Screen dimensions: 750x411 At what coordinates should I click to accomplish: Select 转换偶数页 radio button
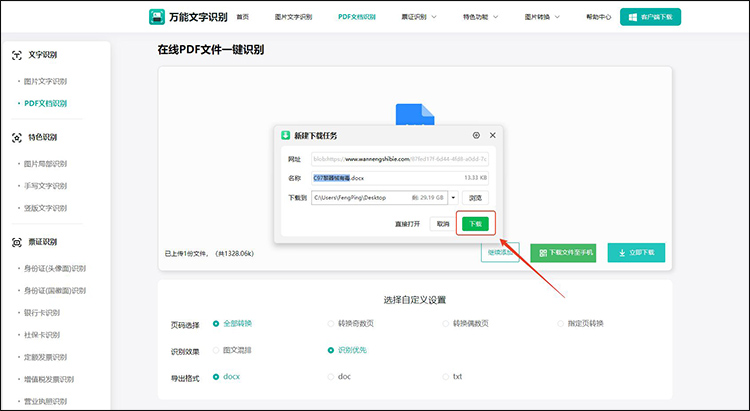[x=445, y=324]
